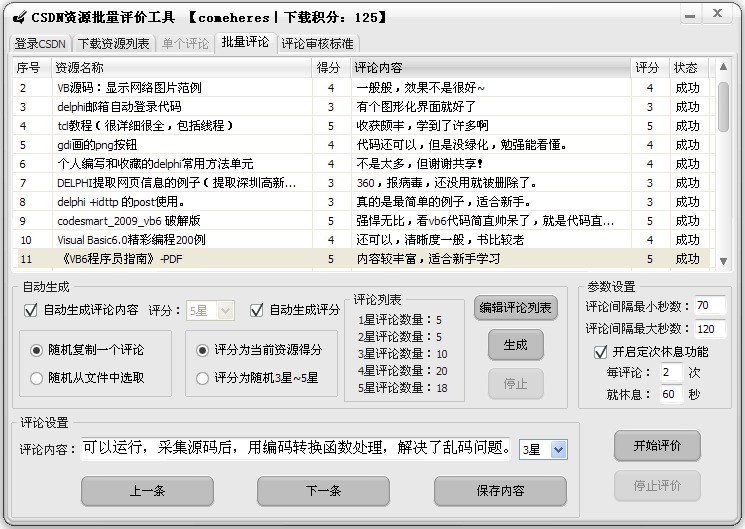
Task: Click 评论内容 column header
Action: click(x=491, y=67)
